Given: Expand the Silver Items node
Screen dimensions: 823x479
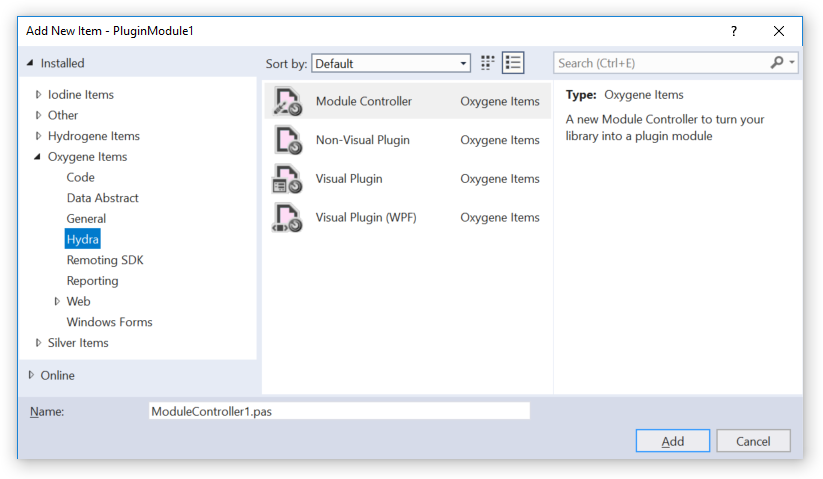Looking at the screenshot, I should click(x=38, y=343).
